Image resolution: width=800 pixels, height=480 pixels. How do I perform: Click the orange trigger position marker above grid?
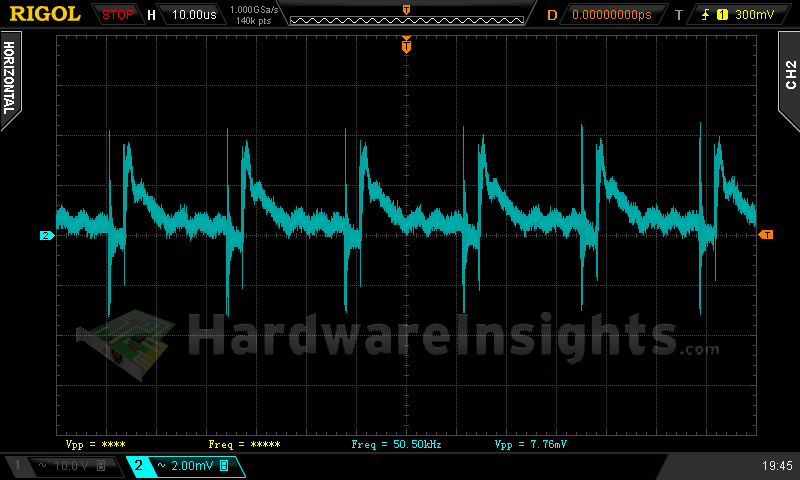[406, 45]
